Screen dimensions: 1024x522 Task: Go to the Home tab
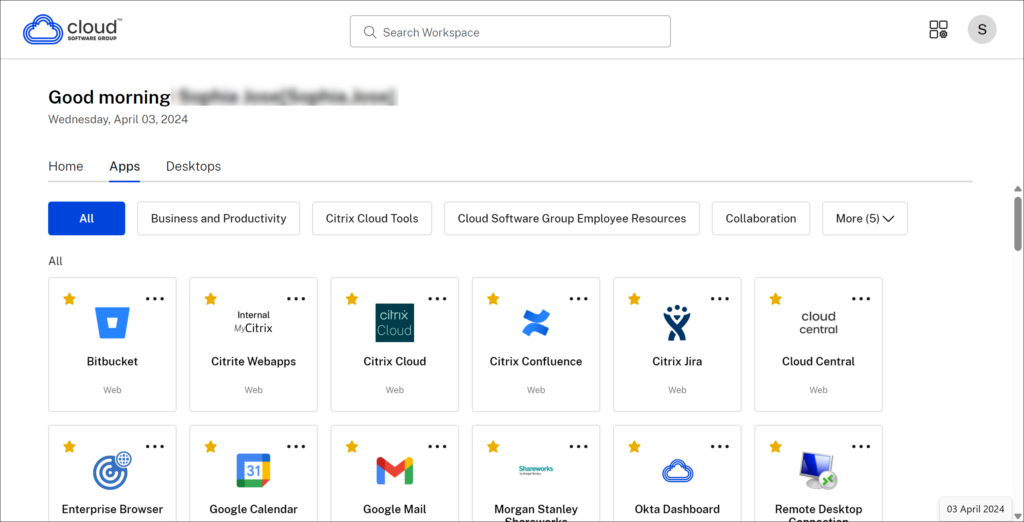click(x=66, y=166)
